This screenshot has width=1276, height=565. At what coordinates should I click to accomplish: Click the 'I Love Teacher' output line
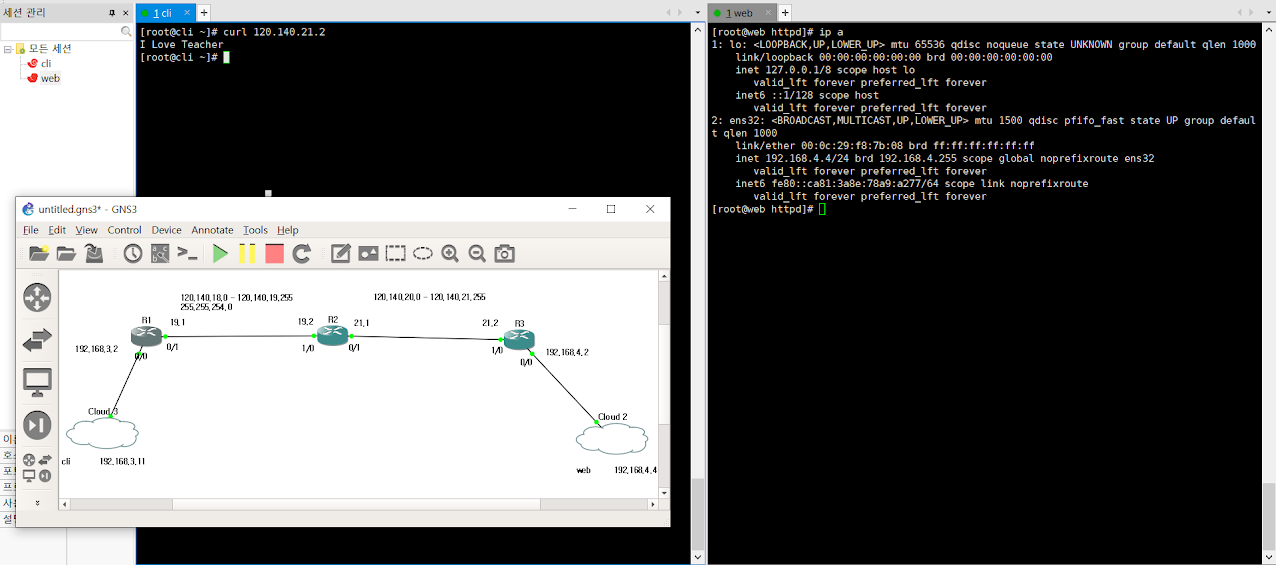click(x=182, y=45)
